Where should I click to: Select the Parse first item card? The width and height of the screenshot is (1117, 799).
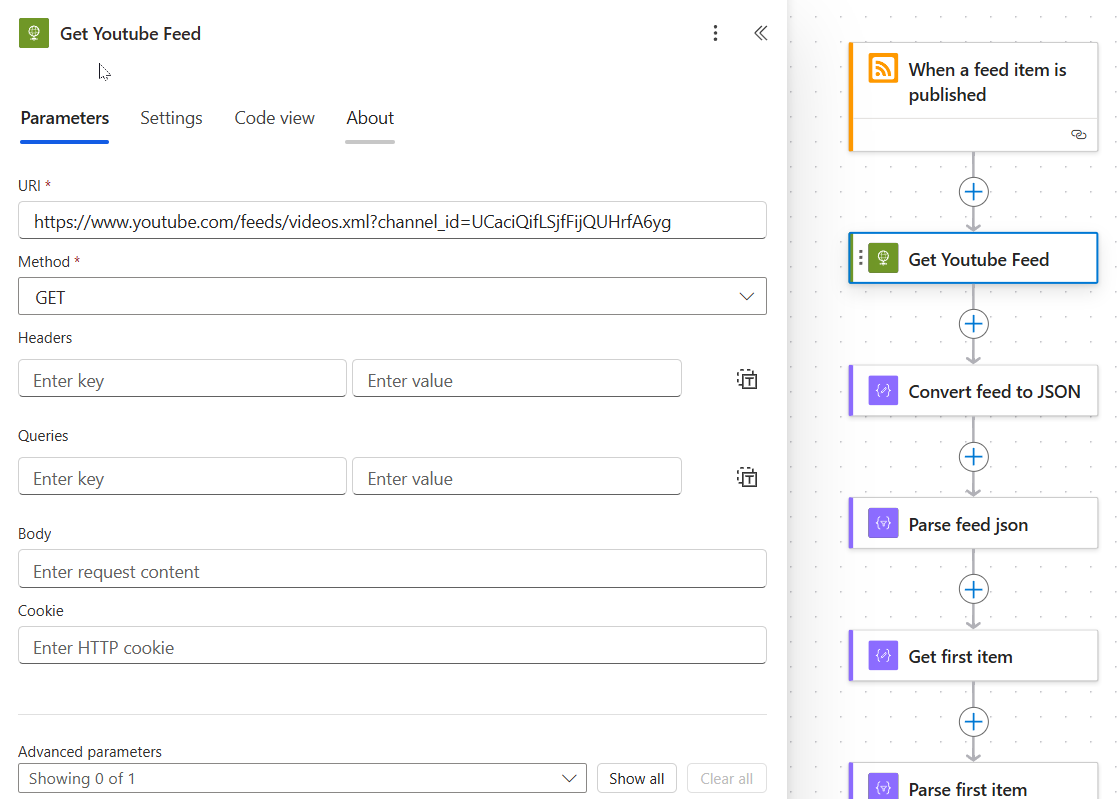click(973, 782)
